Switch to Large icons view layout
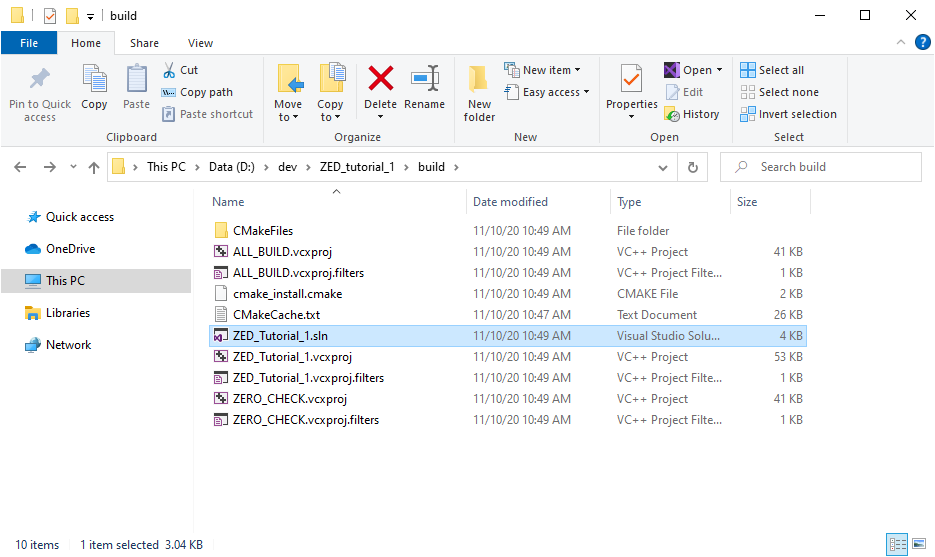935x557 pixels. pyautogui.click(x=919, y=544)
